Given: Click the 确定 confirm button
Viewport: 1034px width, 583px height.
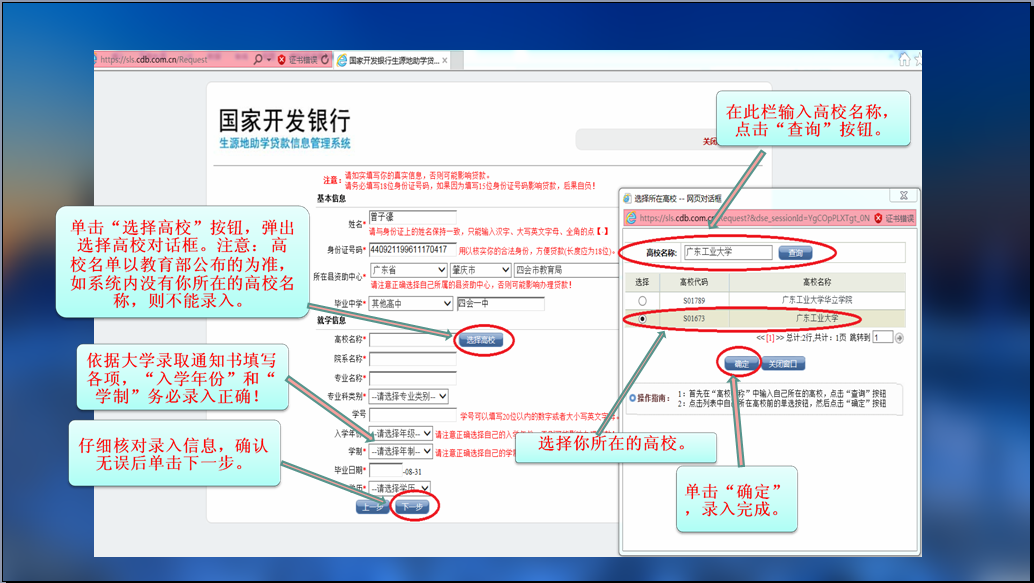Looking at the screenshot, I should [x=742, y=364].
